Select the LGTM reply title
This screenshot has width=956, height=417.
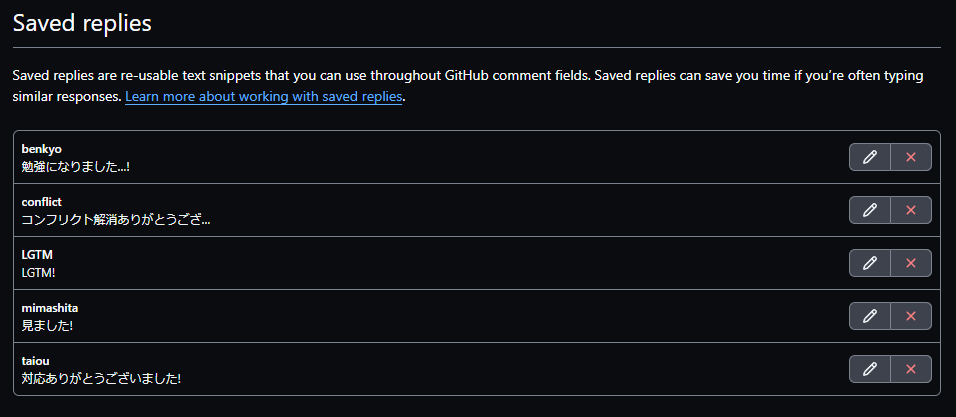[37, 255]
